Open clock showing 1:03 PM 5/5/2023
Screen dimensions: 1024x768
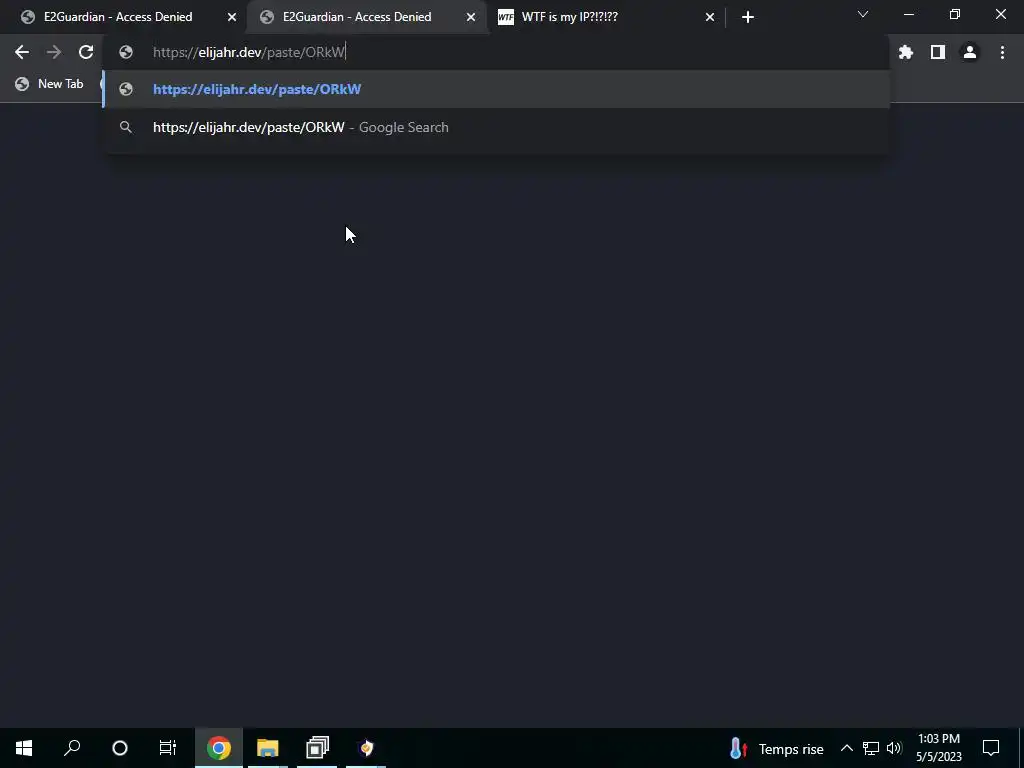point(938,748)
